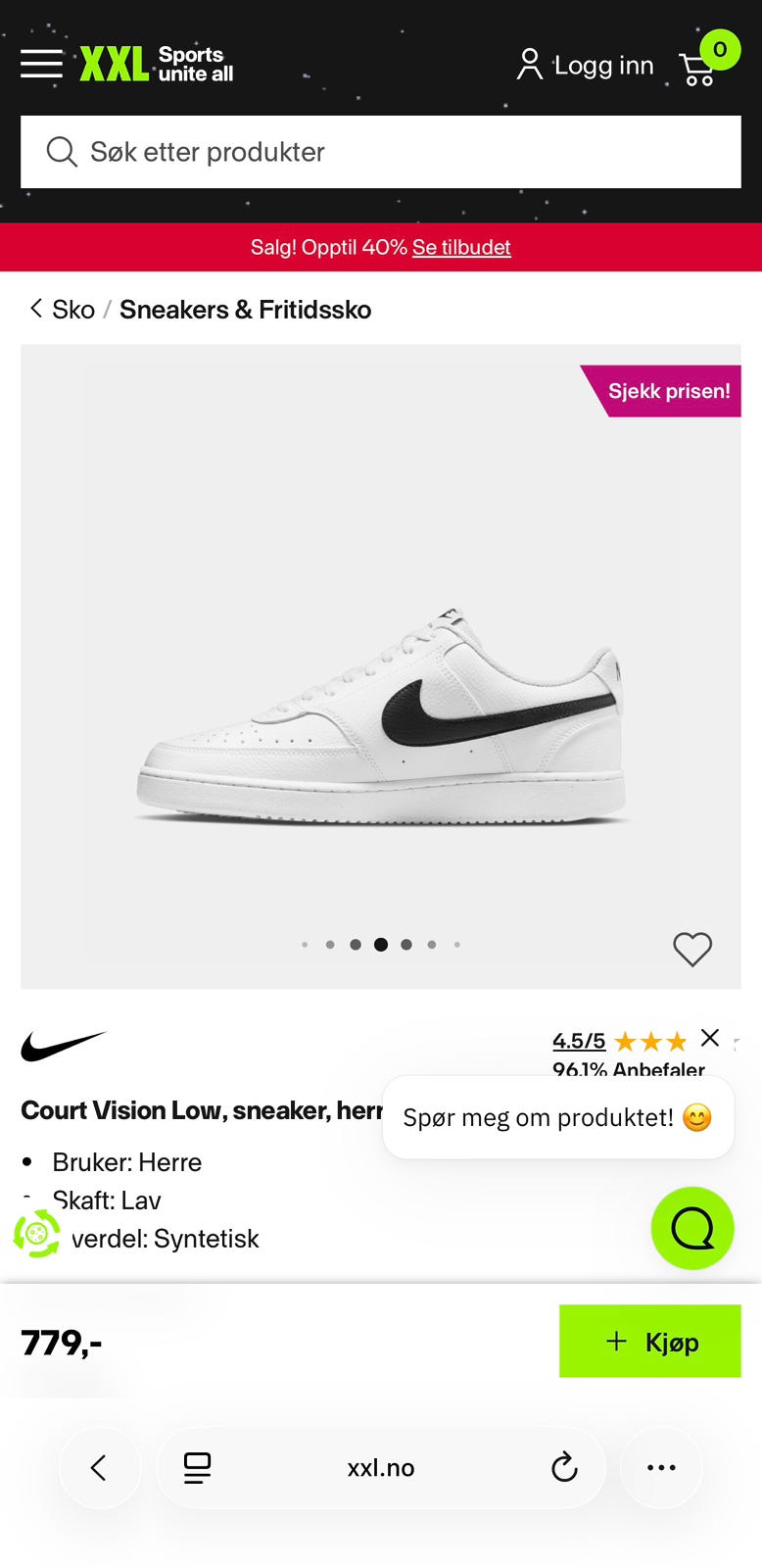Open the hamburger menu

click(x=41, y=64)
